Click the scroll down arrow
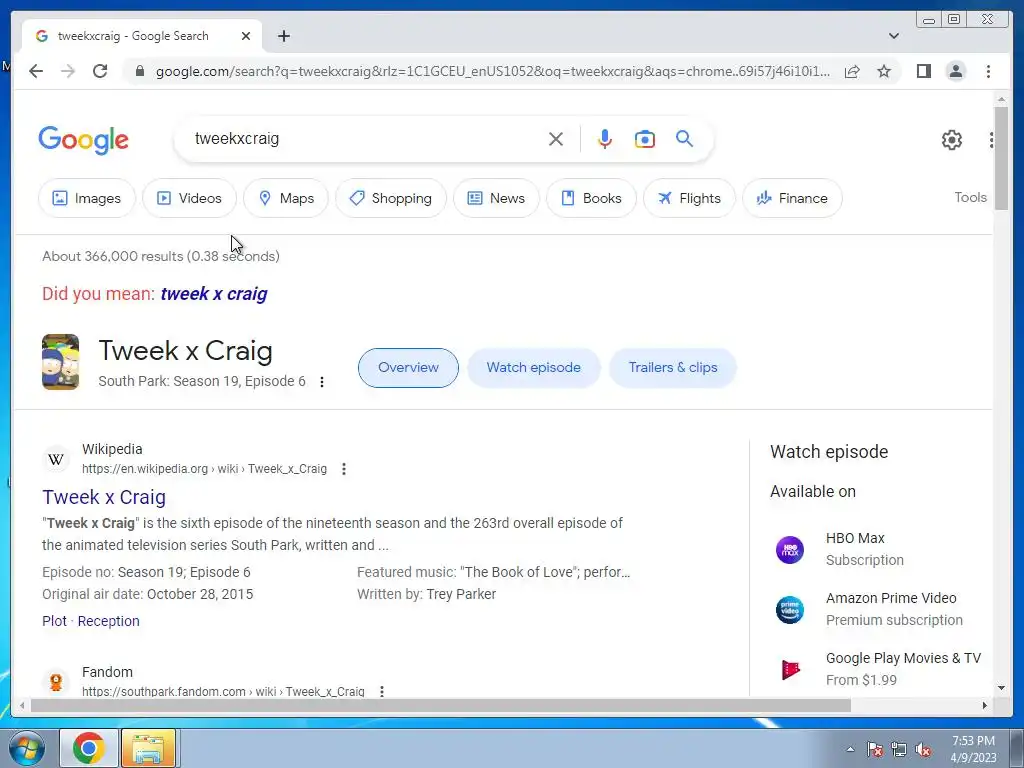 coord(1001,688)
